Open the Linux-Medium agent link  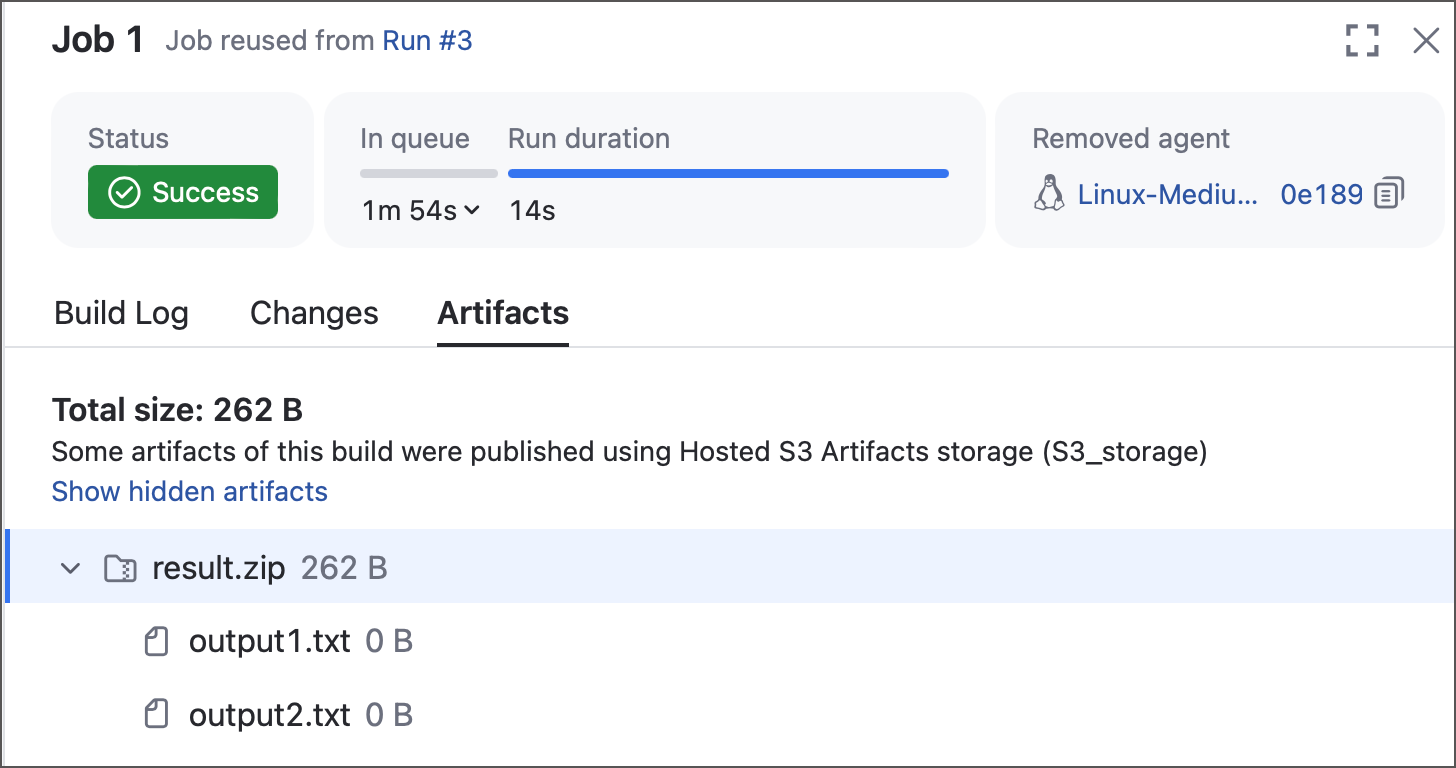click(1167, 194)
